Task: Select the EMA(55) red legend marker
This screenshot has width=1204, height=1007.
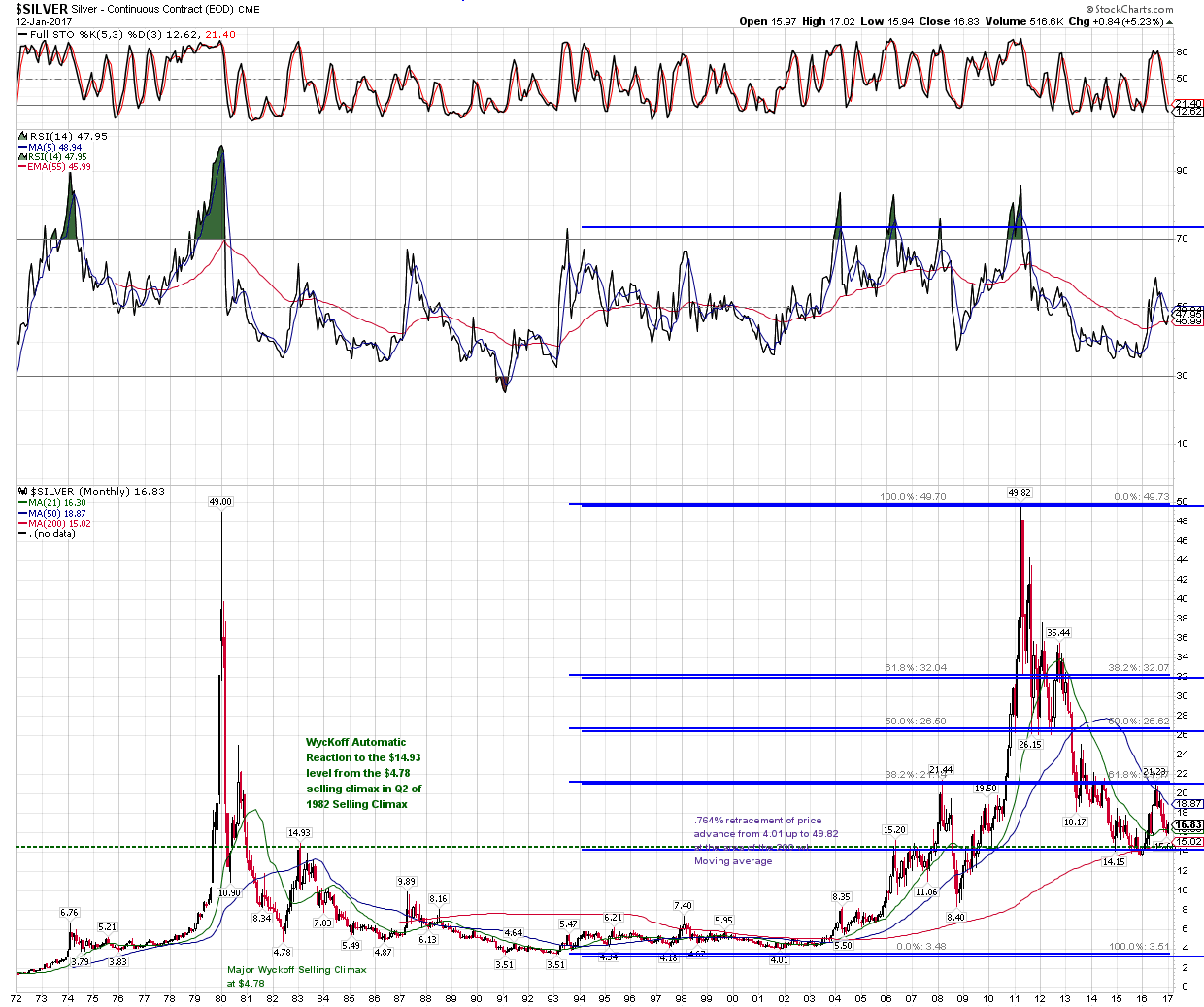Action: tap(22, 167)
